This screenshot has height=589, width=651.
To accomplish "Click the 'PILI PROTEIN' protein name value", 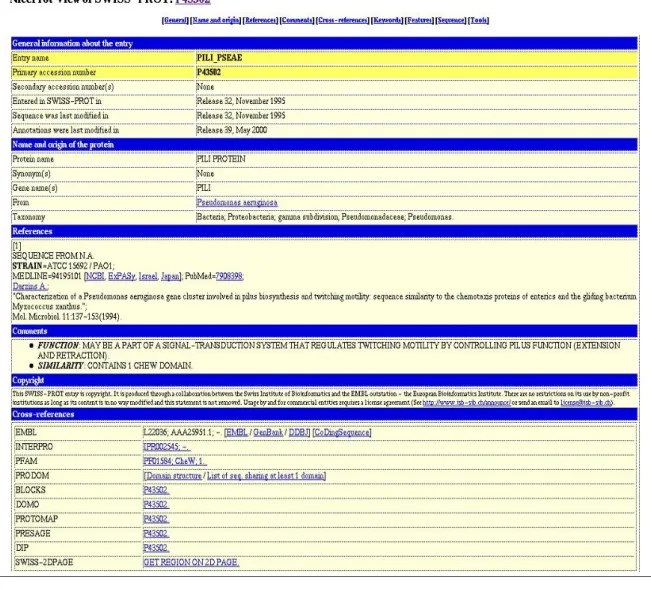I will pyautogui.click(x=221, y=159).
